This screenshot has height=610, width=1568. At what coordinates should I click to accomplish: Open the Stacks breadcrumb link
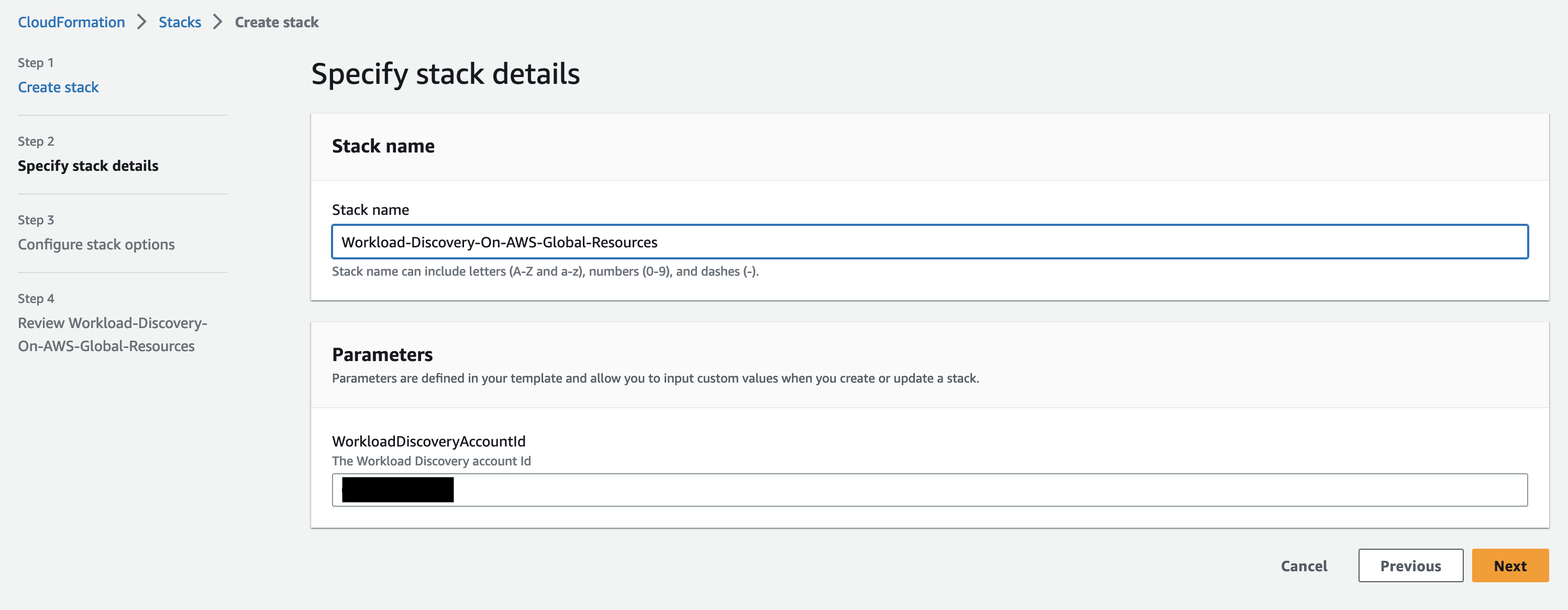point(180,21)
